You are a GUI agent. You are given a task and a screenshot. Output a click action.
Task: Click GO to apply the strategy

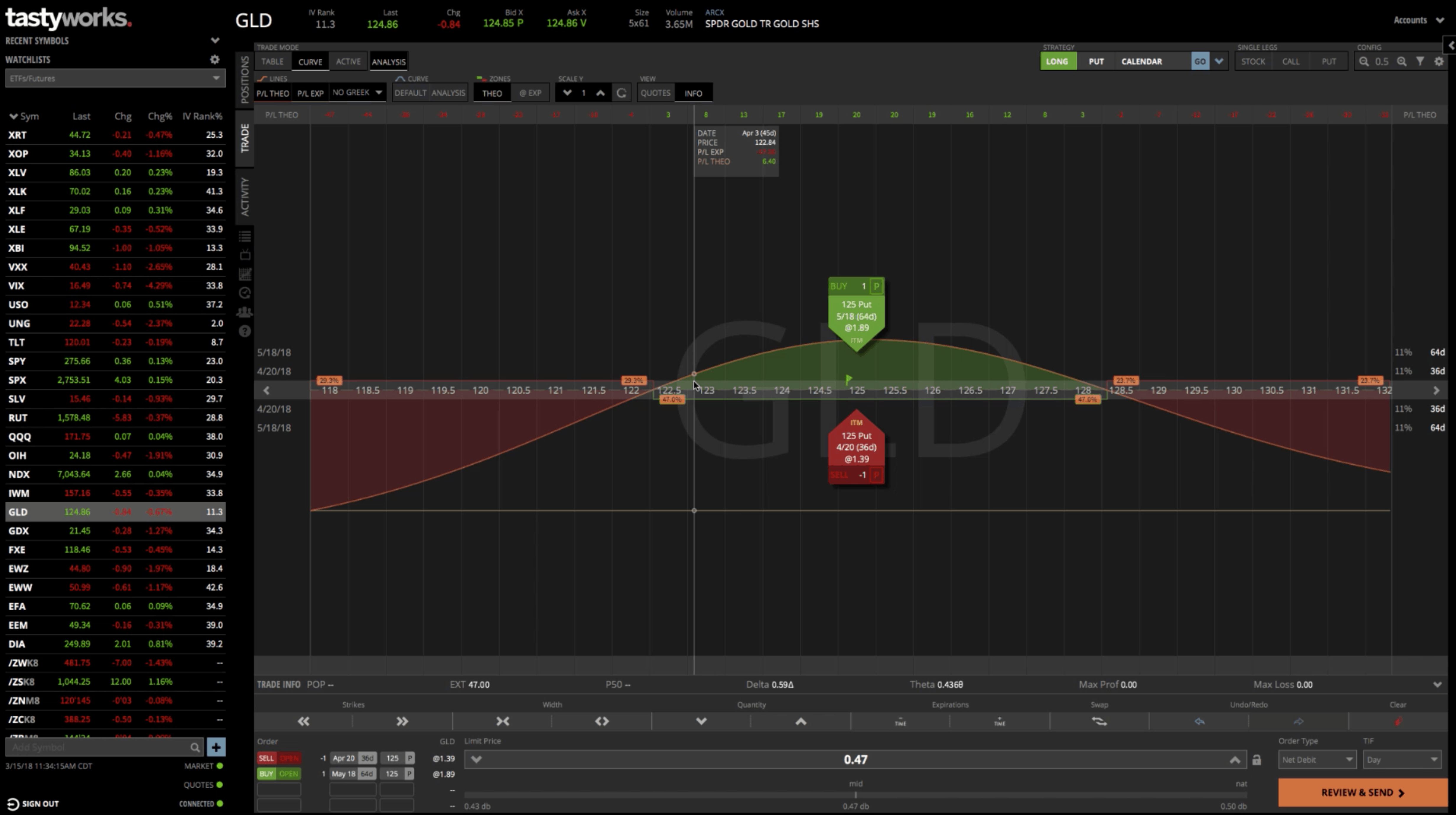(1200, 62)
